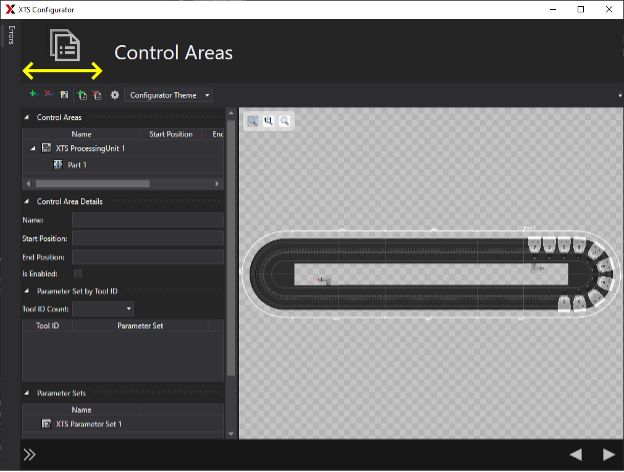
Task: Click the Part 1 icon
Action: (x=58, y=164)
